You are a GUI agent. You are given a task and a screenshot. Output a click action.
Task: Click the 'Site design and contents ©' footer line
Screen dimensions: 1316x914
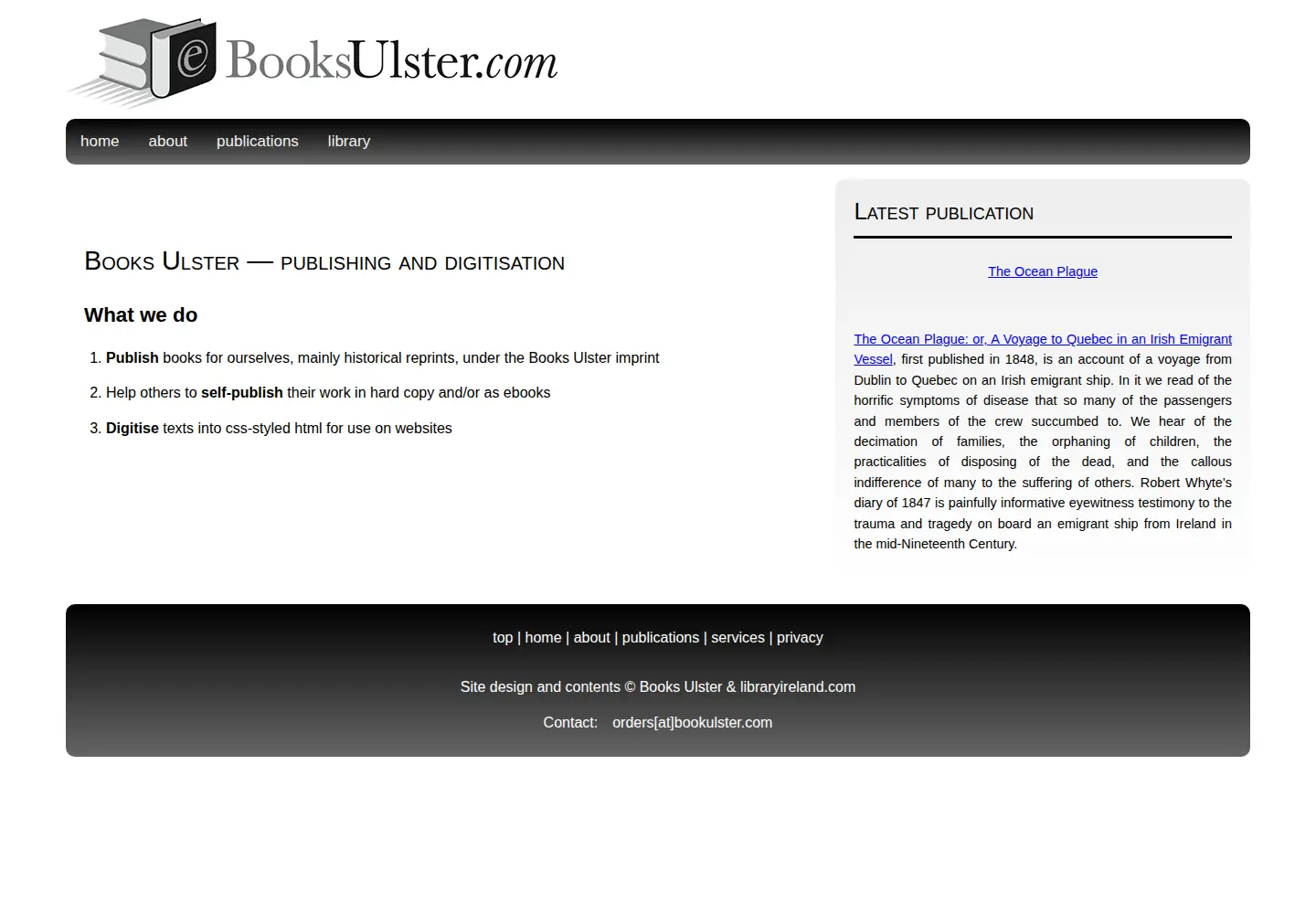tap(658, 687)
